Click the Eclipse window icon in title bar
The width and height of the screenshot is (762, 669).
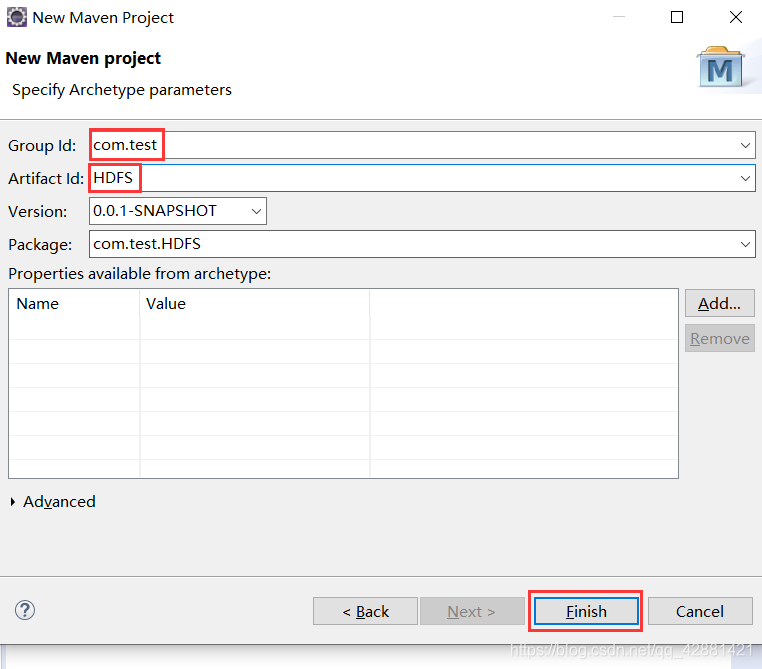tap(17, 17)
